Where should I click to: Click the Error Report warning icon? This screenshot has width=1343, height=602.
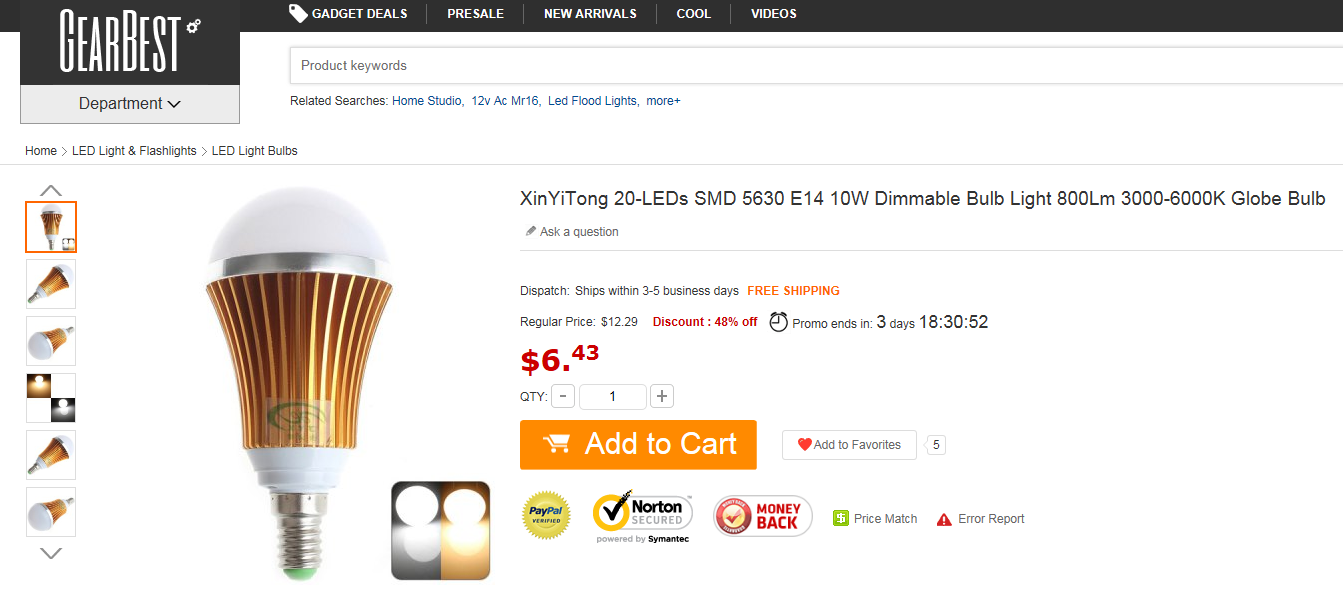(x=944, y=519)
